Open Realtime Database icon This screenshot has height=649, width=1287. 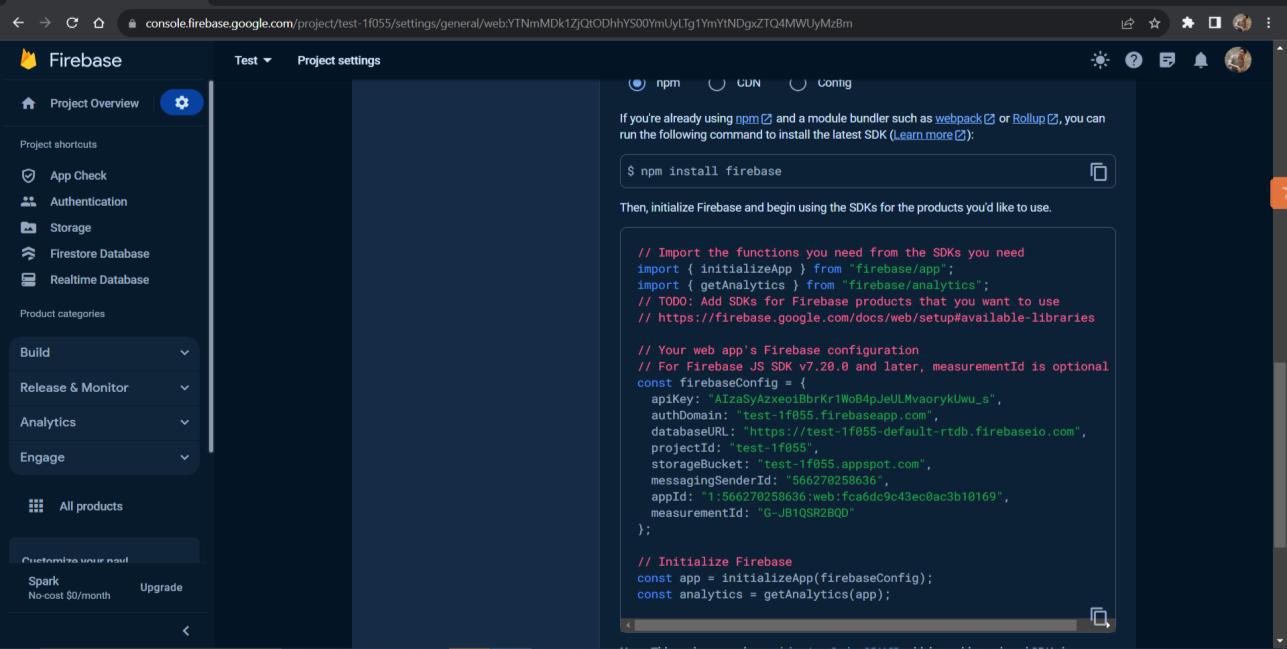[x=28, y=279]
